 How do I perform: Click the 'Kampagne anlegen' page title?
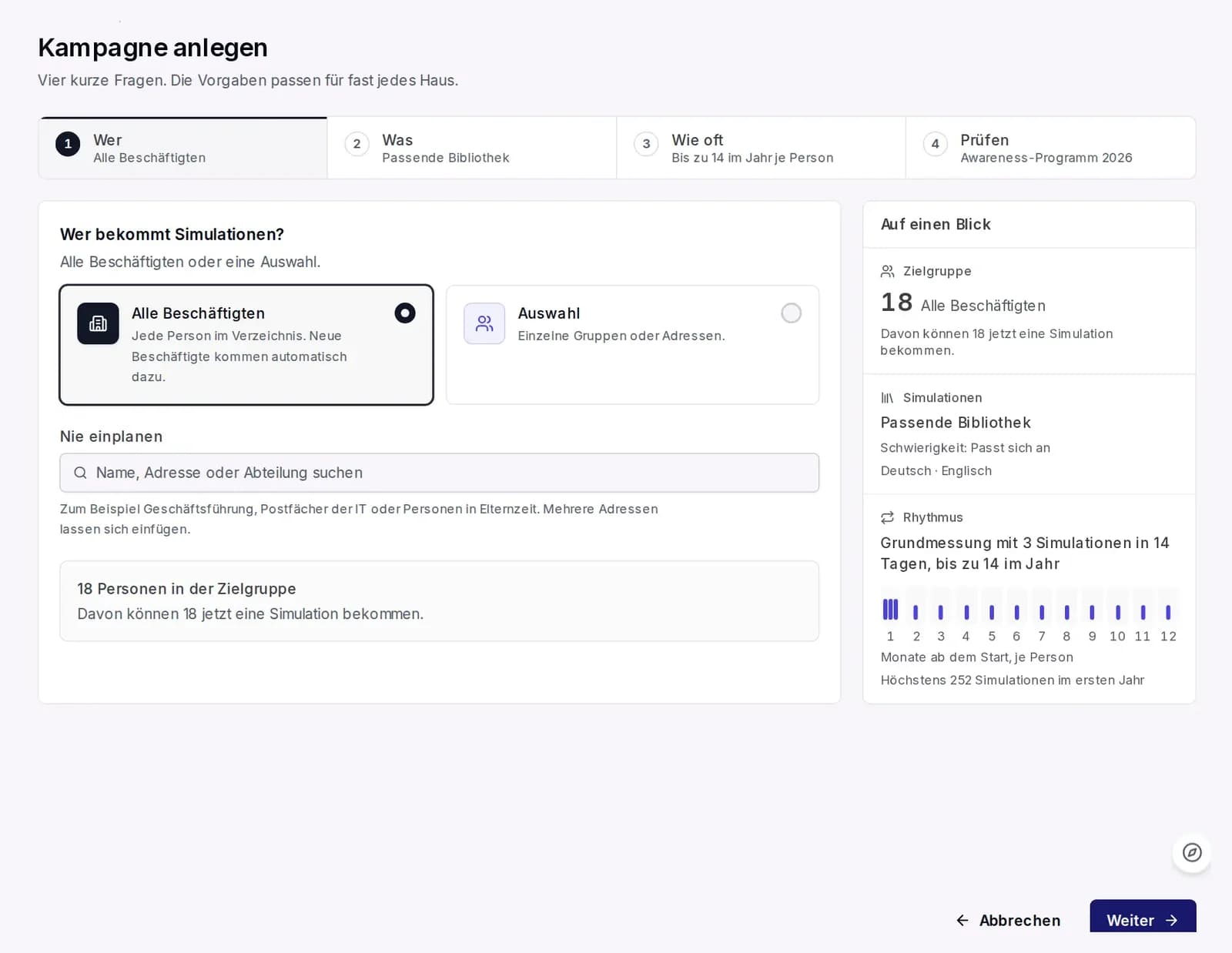152,48
